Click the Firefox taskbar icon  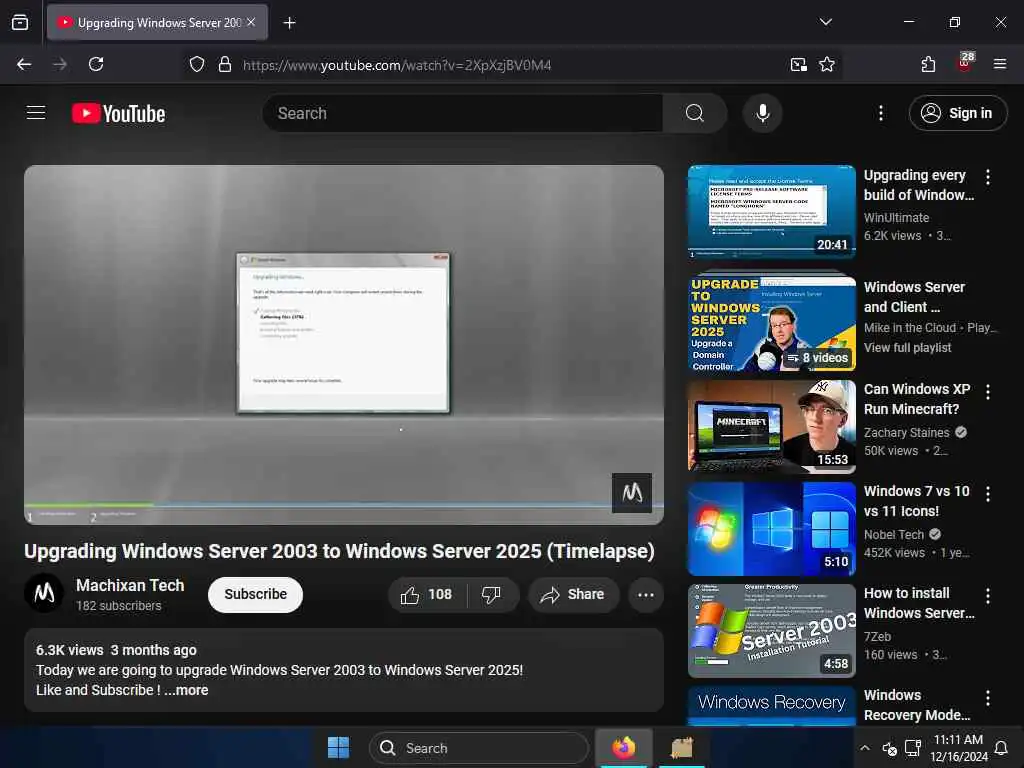624,747
